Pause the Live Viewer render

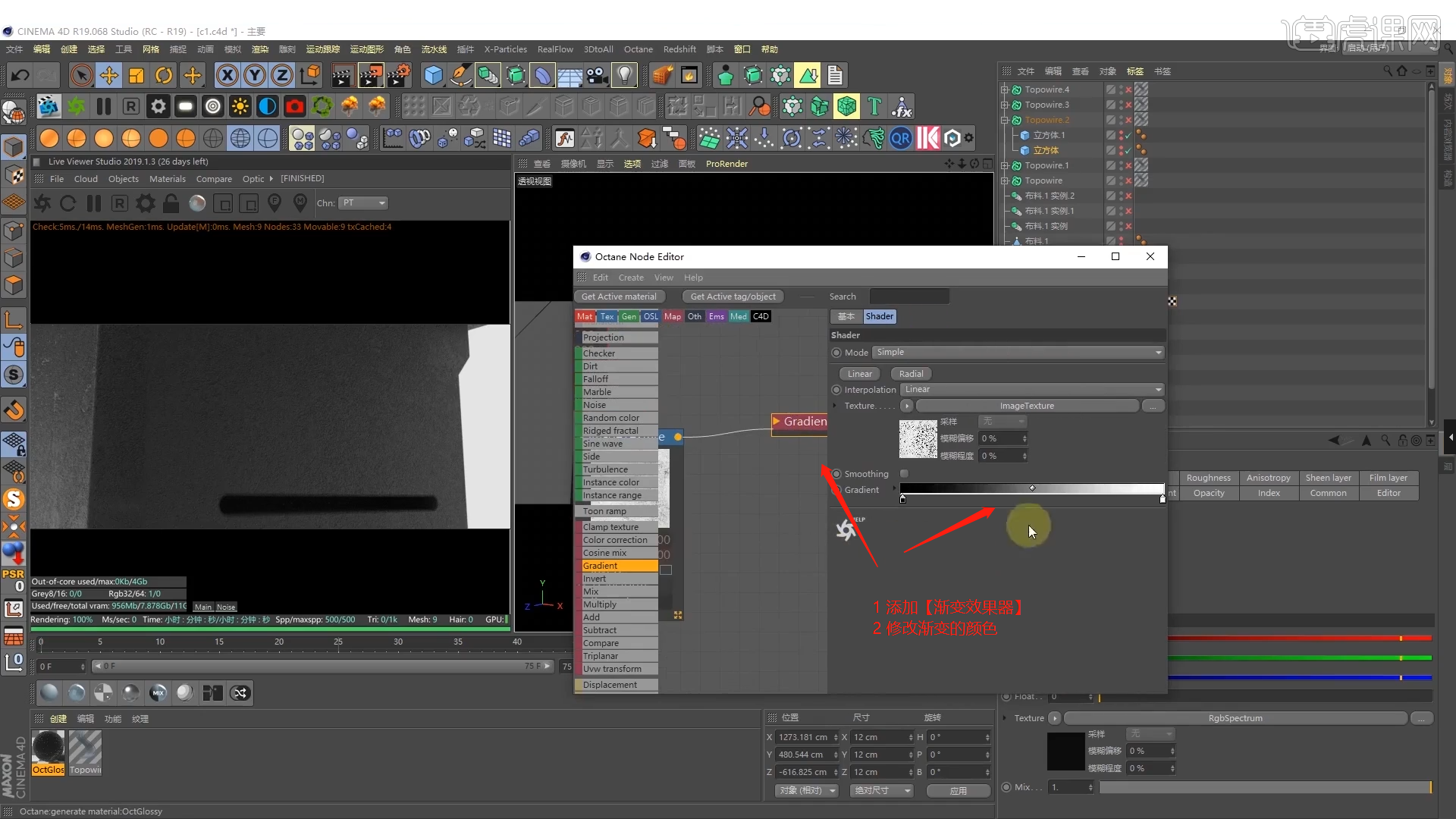coord(94,203)
